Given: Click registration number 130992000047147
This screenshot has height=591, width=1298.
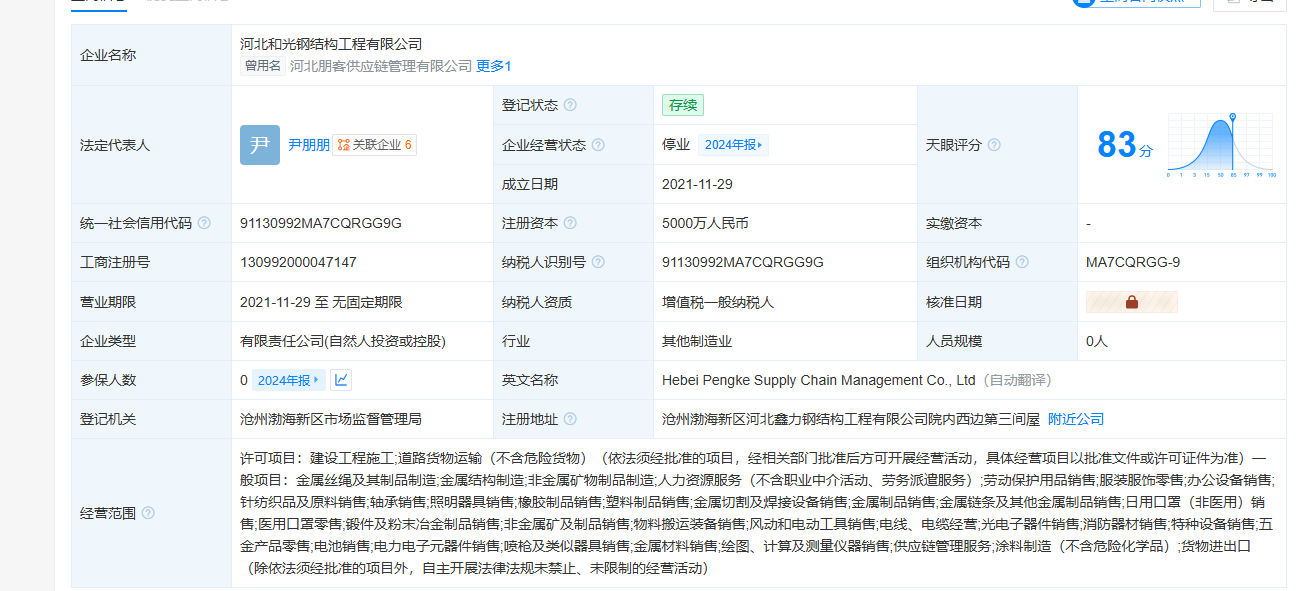Looking at the screenshot, I should (x=298, y=262).
